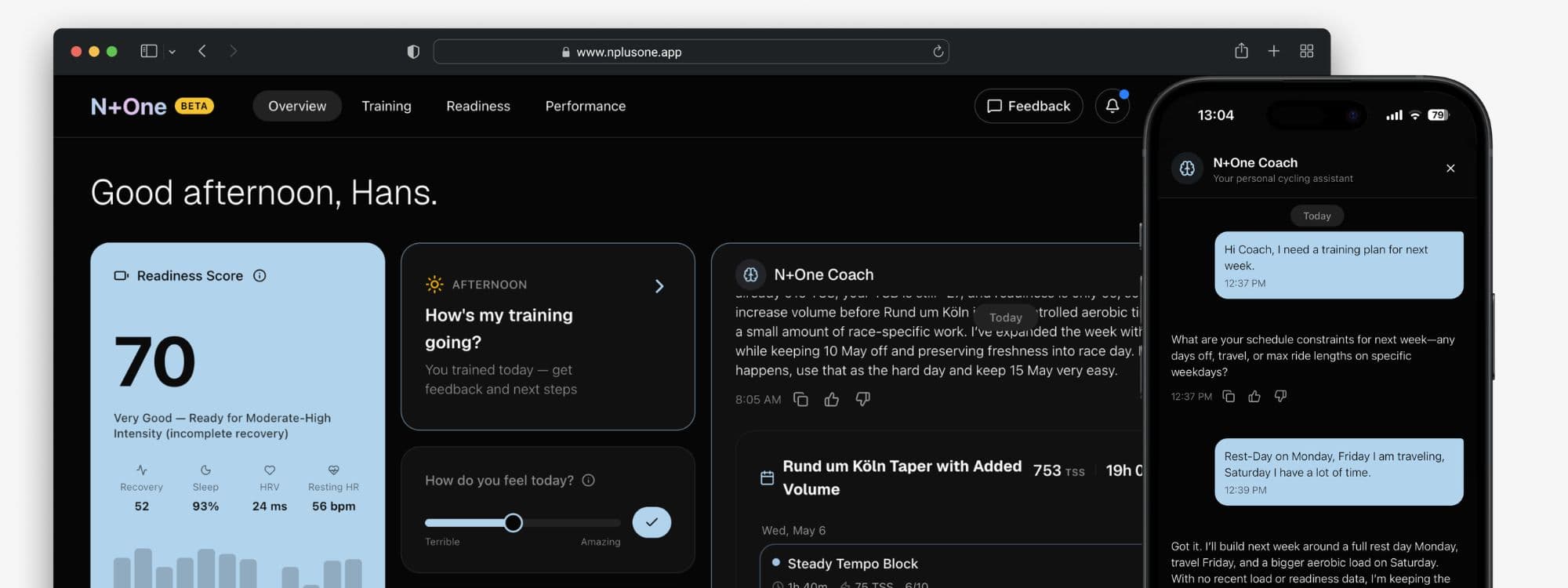Screen dimensions: 1568x588
Task: Open the How's my training going card
Action: tap(548, 336)
